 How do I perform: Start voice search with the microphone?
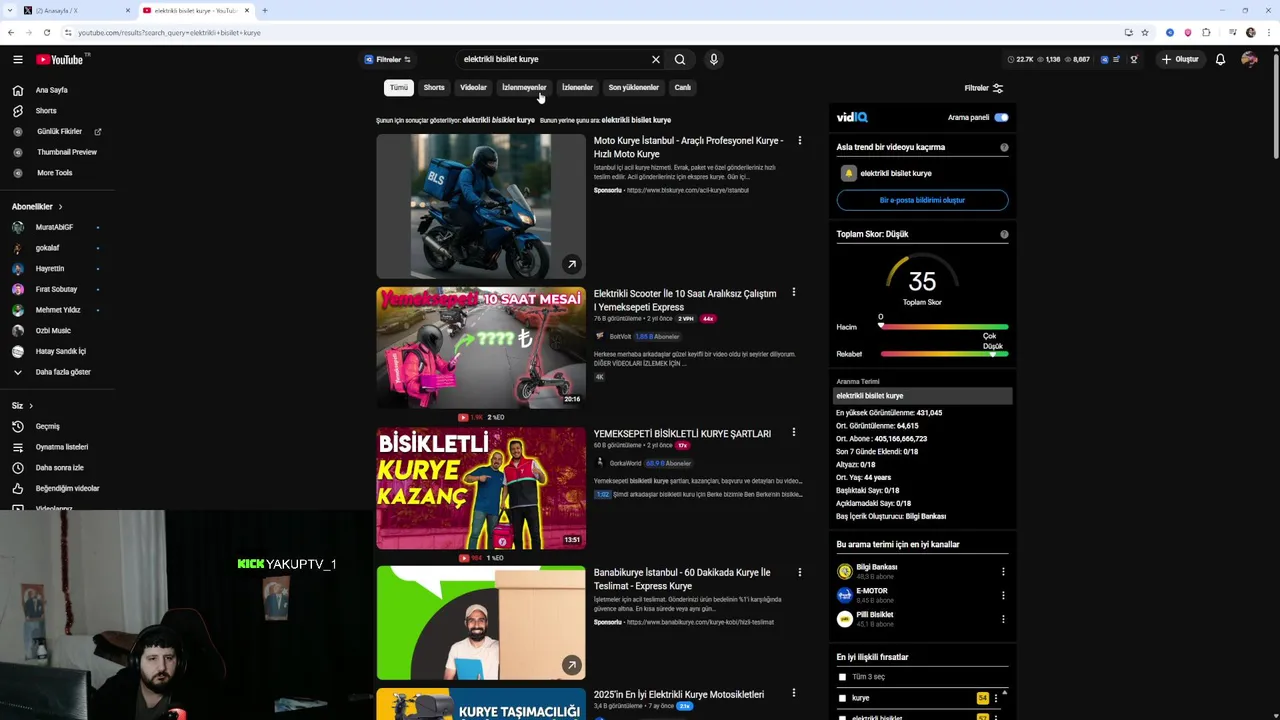point(713,59)
